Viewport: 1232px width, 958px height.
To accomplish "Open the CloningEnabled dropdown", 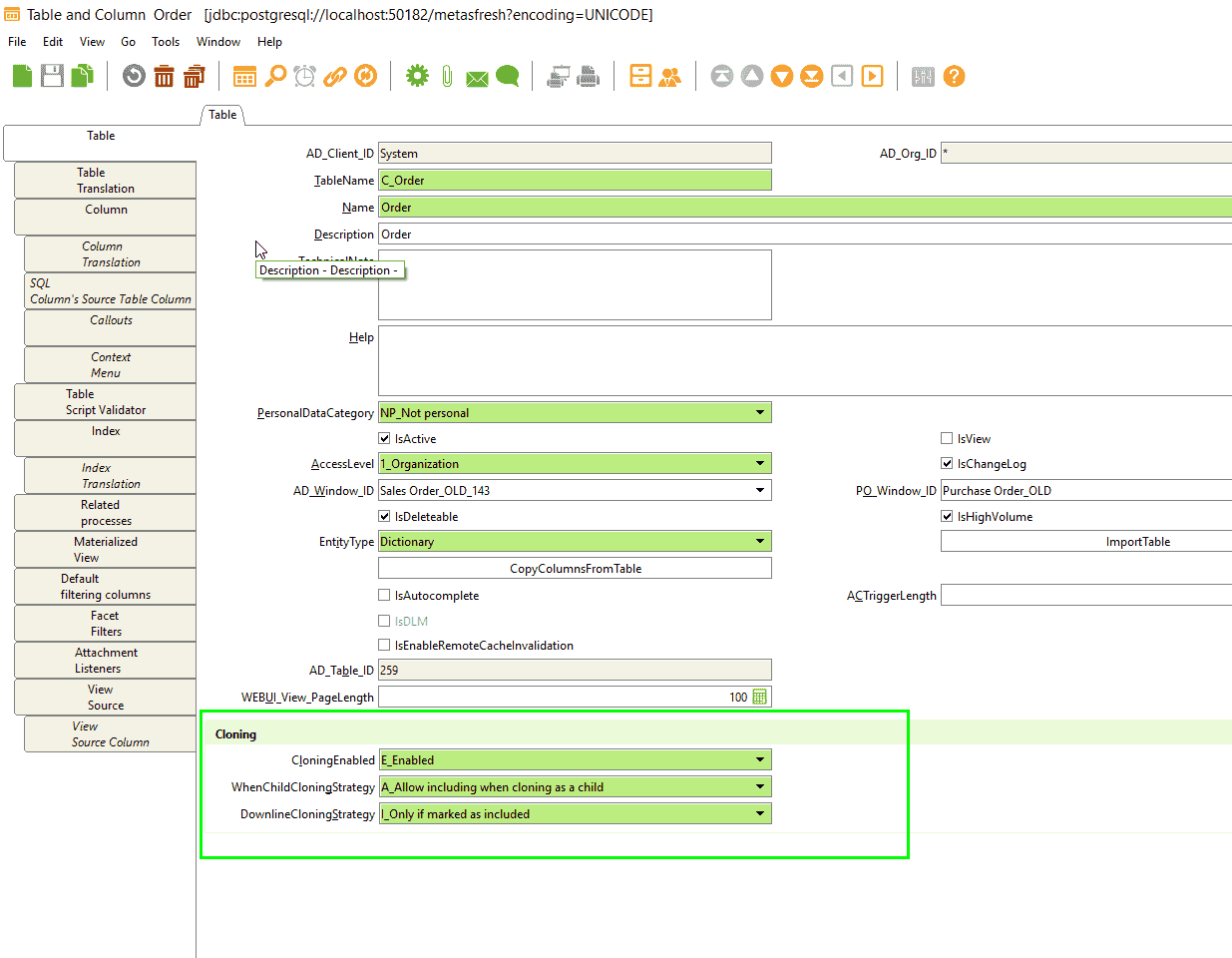I will (761, 759).
